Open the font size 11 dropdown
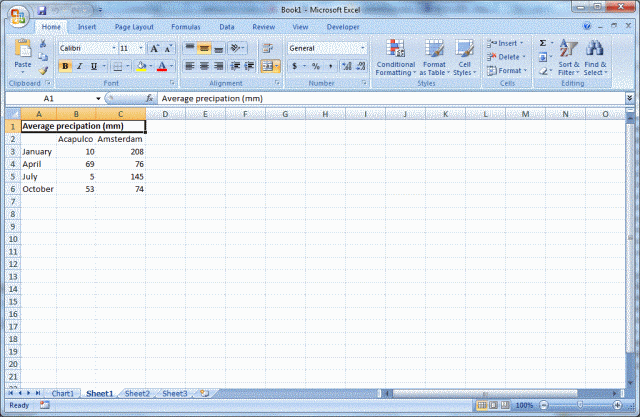 141,48
